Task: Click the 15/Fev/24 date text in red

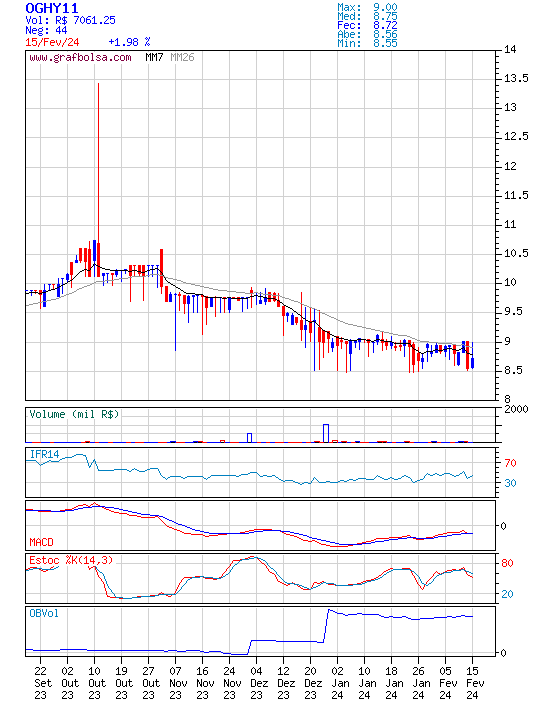Action: [52, 42]
